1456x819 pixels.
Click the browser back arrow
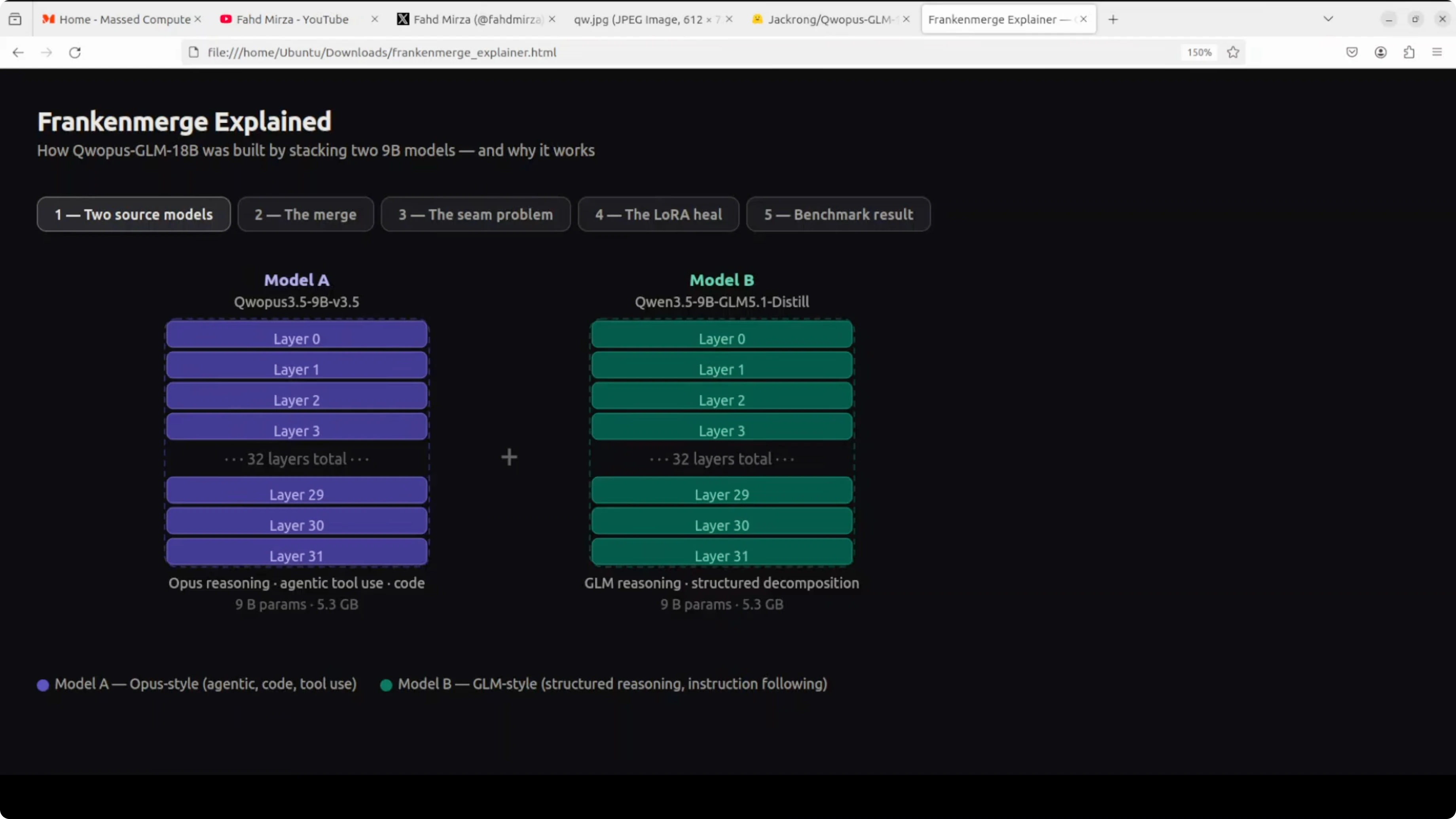click(x=18, y=53)
